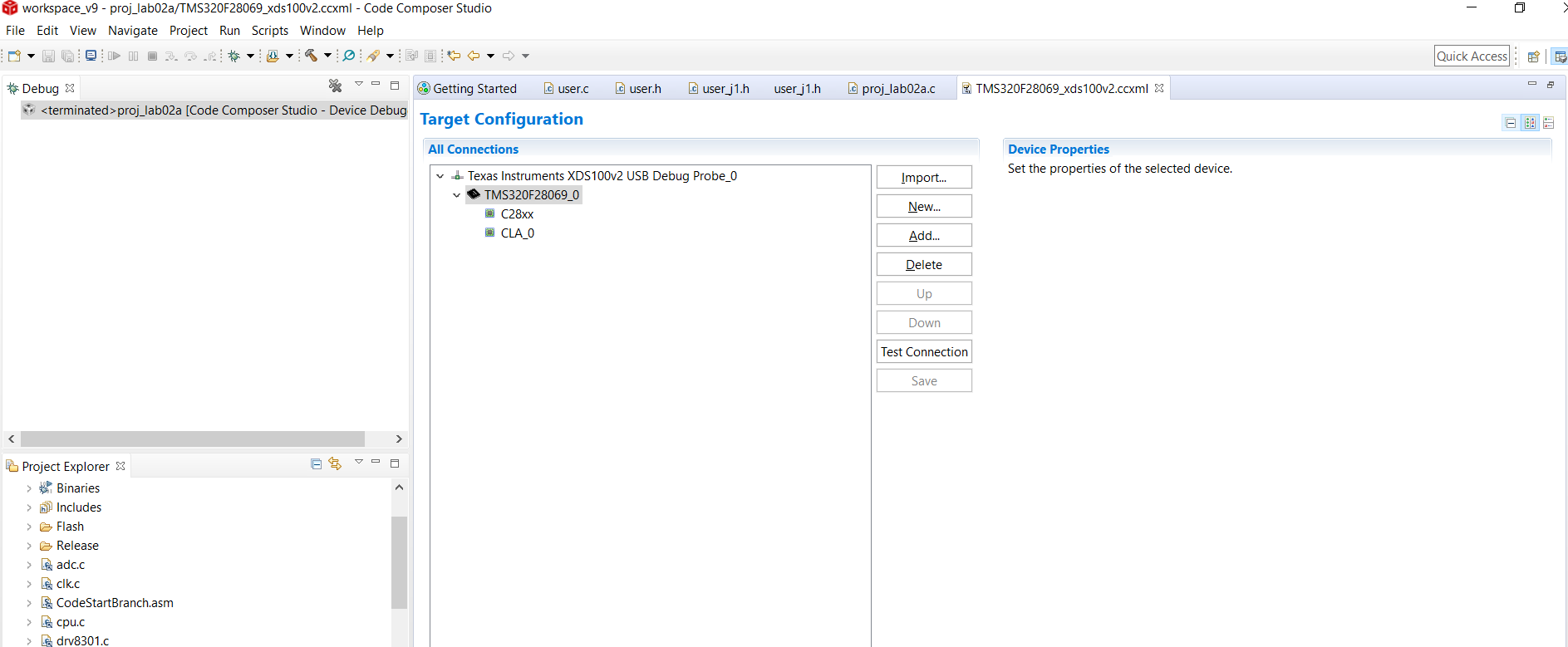
Task: Click the Step Into icon
Action: pos(171,56)
